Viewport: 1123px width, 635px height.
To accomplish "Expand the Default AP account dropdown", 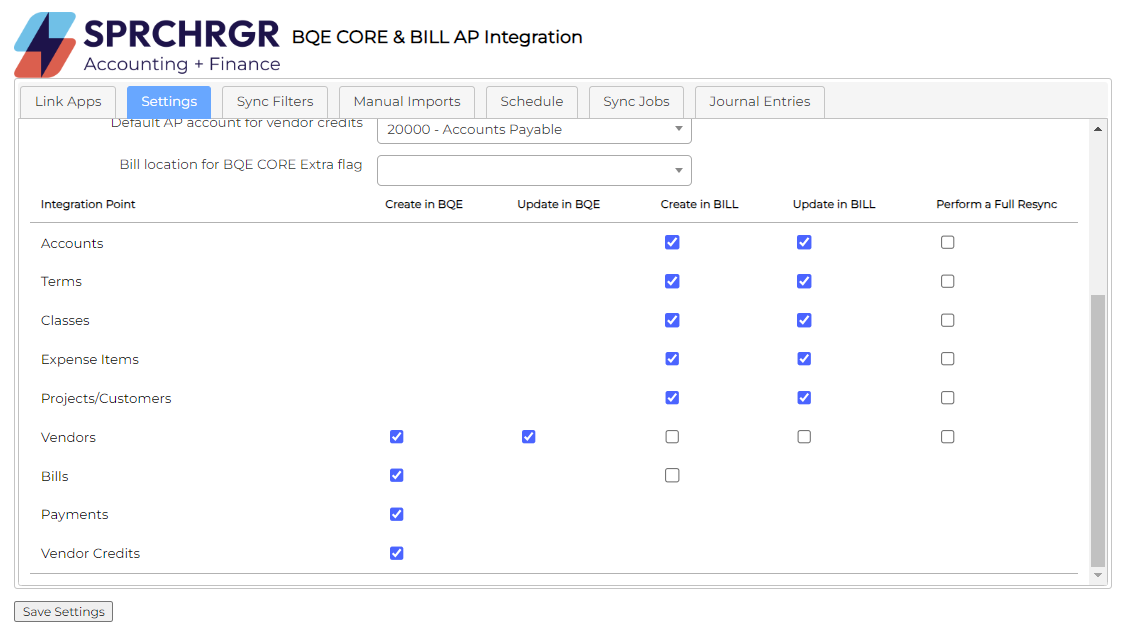I will (x=534, y=130).
